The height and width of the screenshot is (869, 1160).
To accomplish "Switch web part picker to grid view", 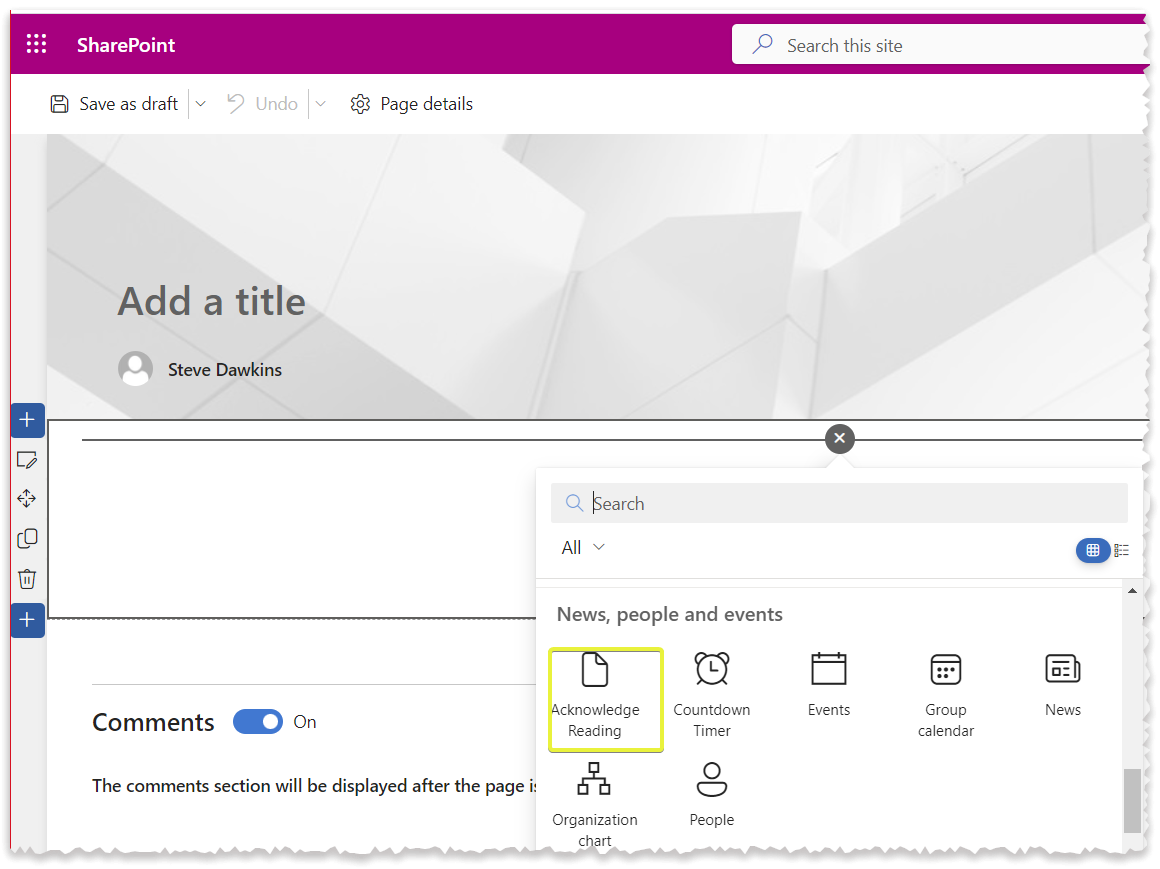I will 1093,550.
